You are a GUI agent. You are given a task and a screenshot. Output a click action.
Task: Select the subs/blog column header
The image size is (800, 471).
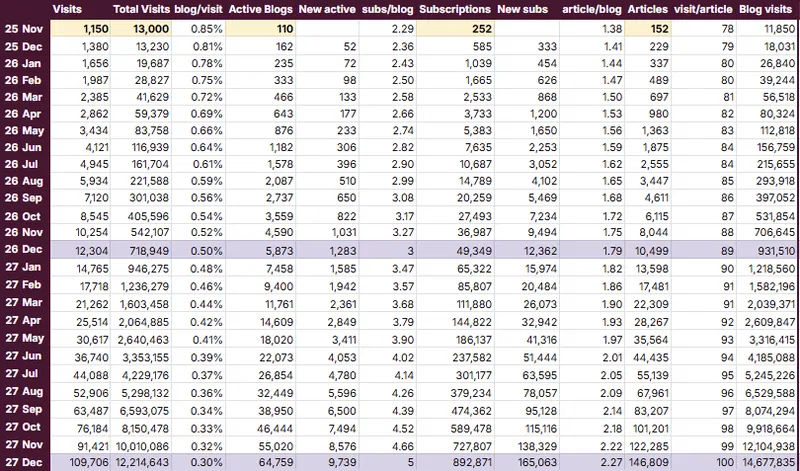(388, 9)
